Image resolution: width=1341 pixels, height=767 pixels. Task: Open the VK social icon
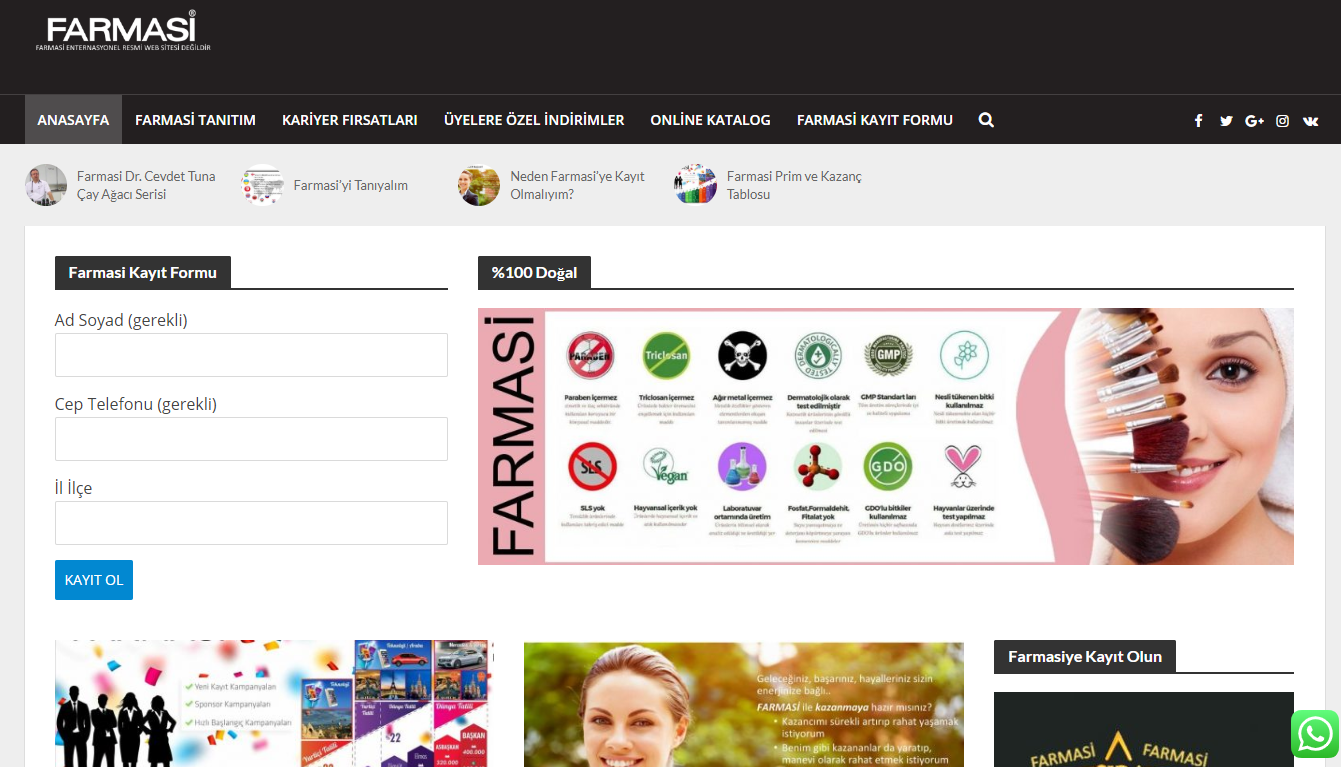point(1310,121)
